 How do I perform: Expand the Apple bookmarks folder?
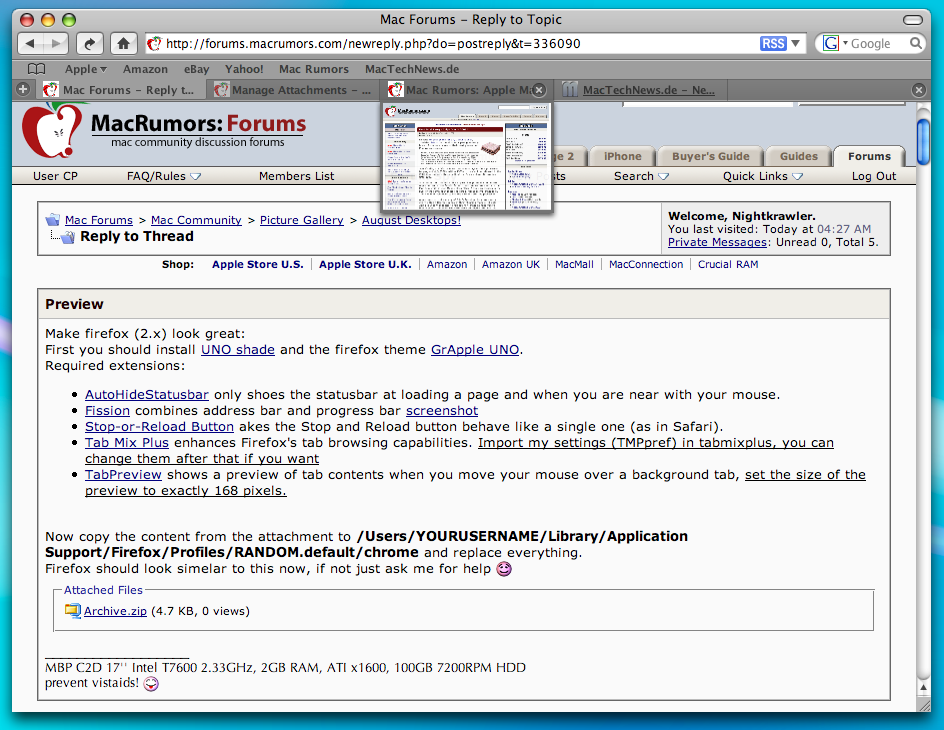[85, 69]
